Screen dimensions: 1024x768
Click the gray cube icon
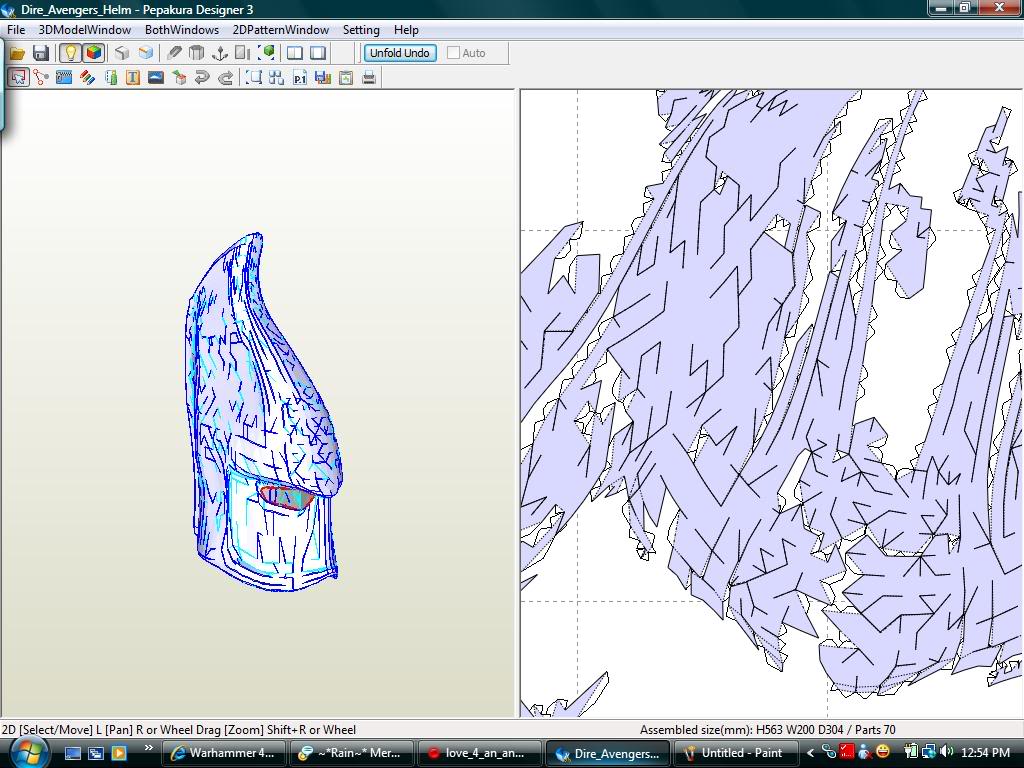[x=121, y=53]
